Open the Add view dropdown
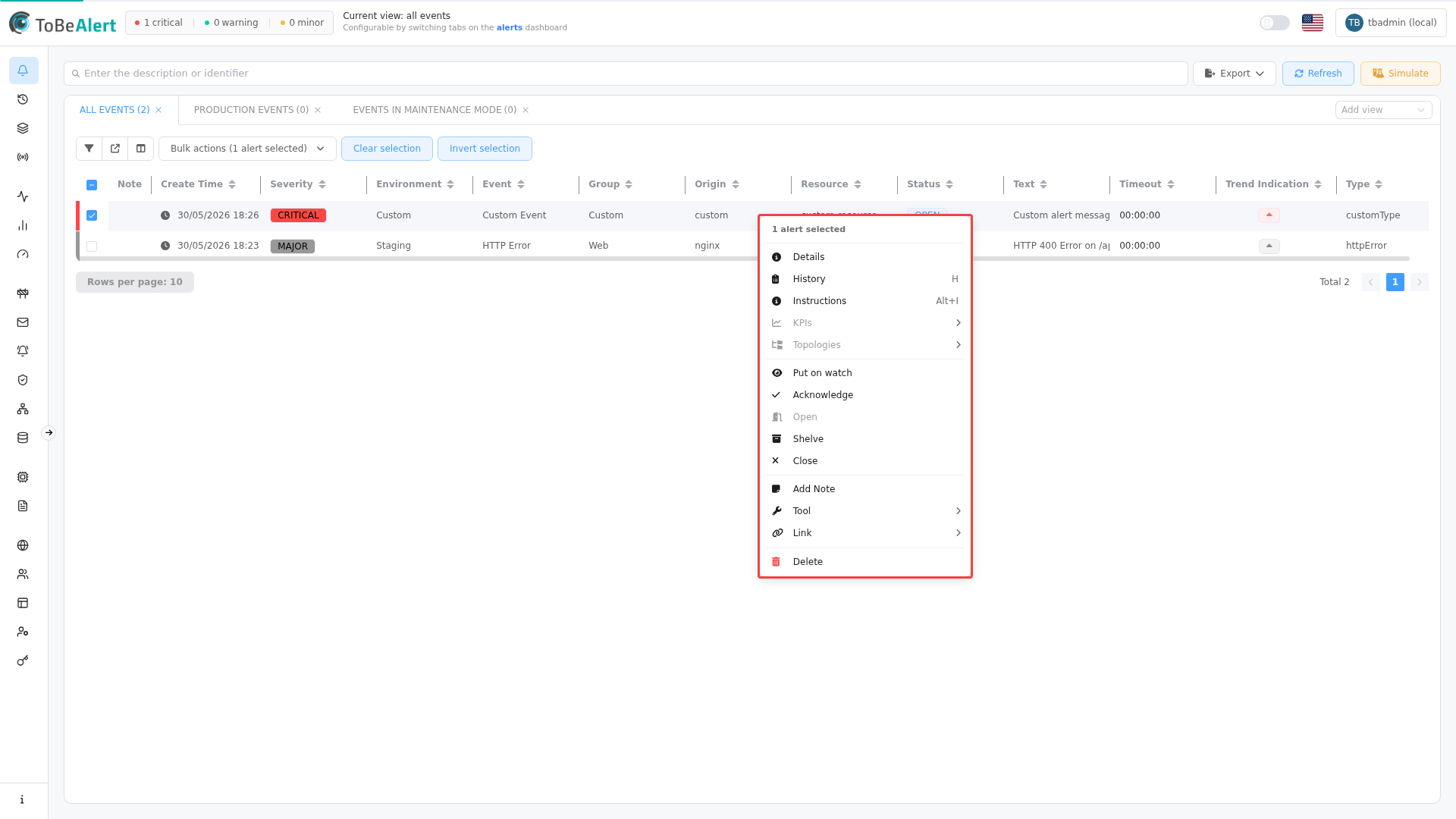The image size is (1456, 819). [1383, 110]
